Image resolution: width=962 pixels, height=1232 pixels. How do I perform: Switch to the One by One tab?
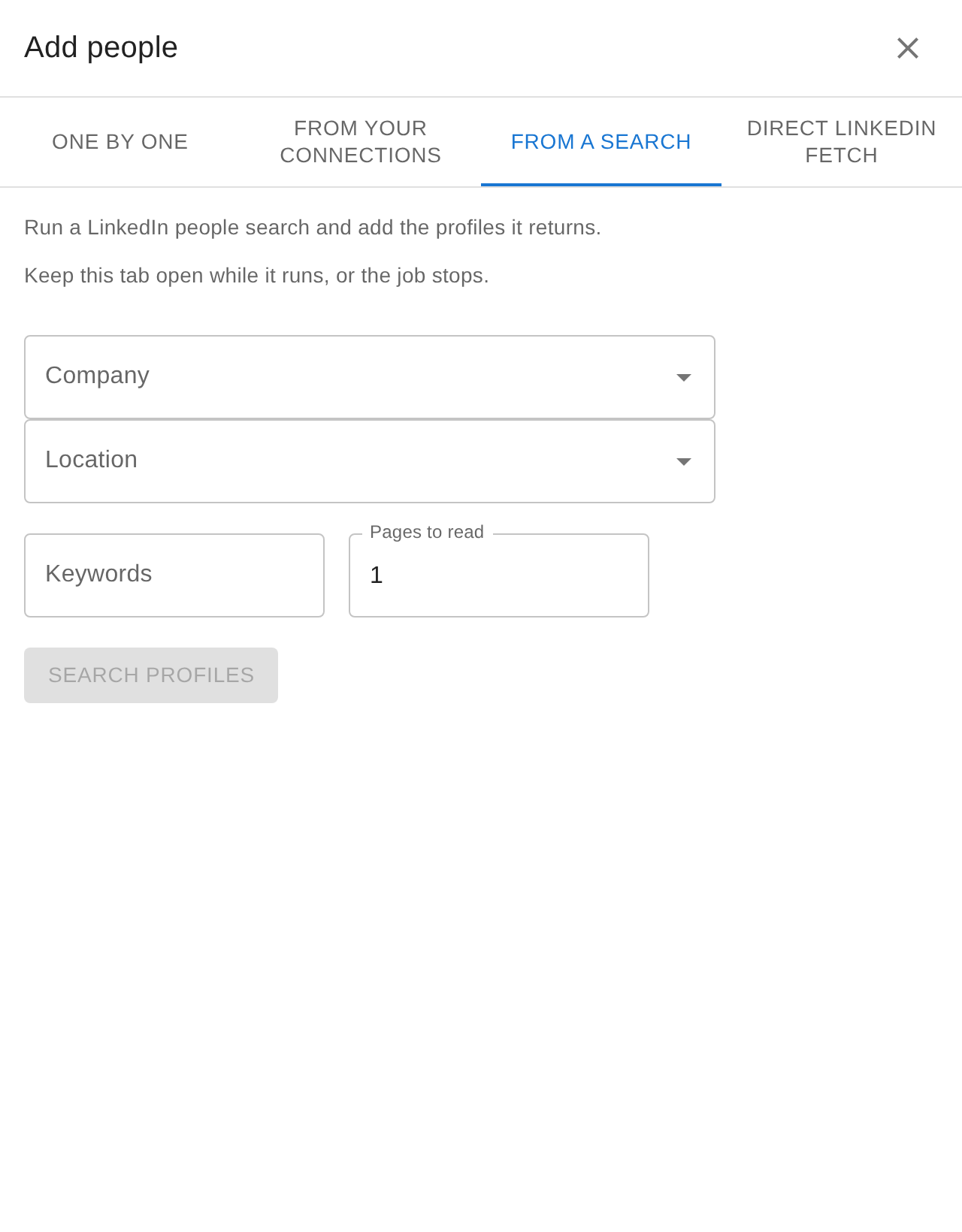coord(120,142)
